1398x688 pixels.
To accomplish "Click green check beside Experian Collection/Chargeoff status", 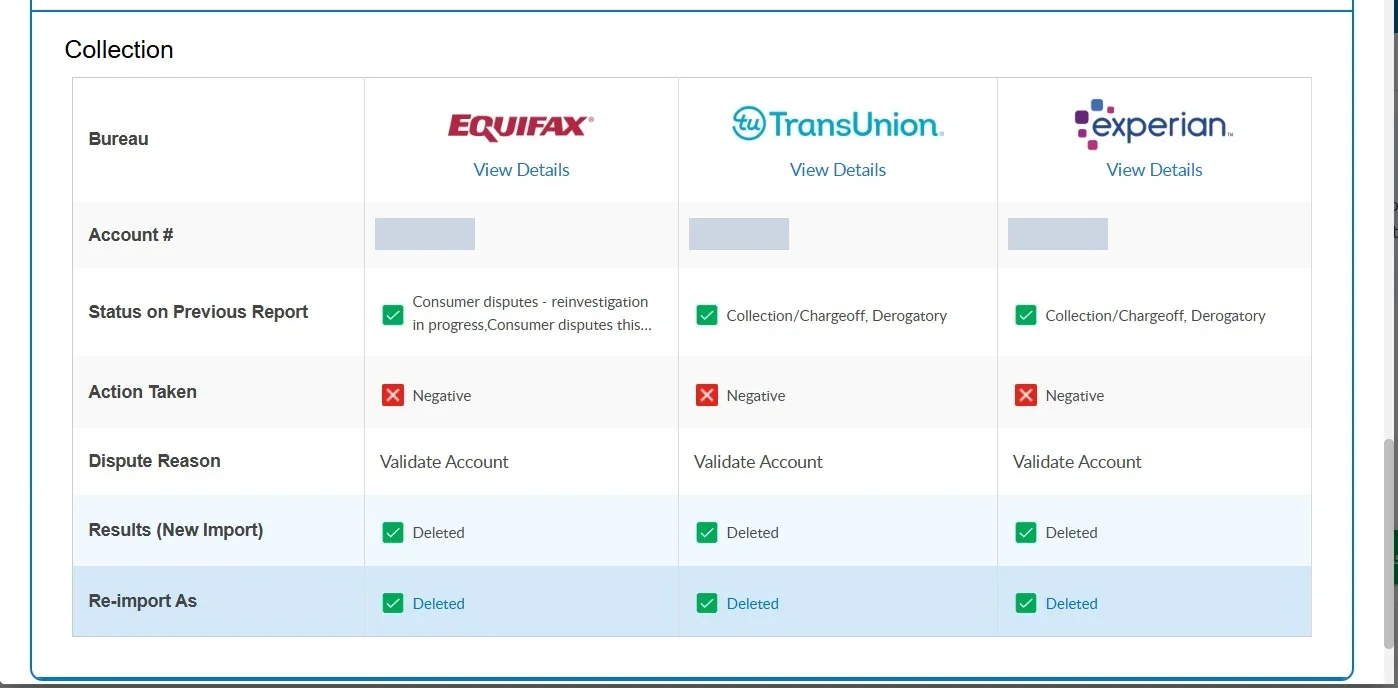I will (1026, 315).
